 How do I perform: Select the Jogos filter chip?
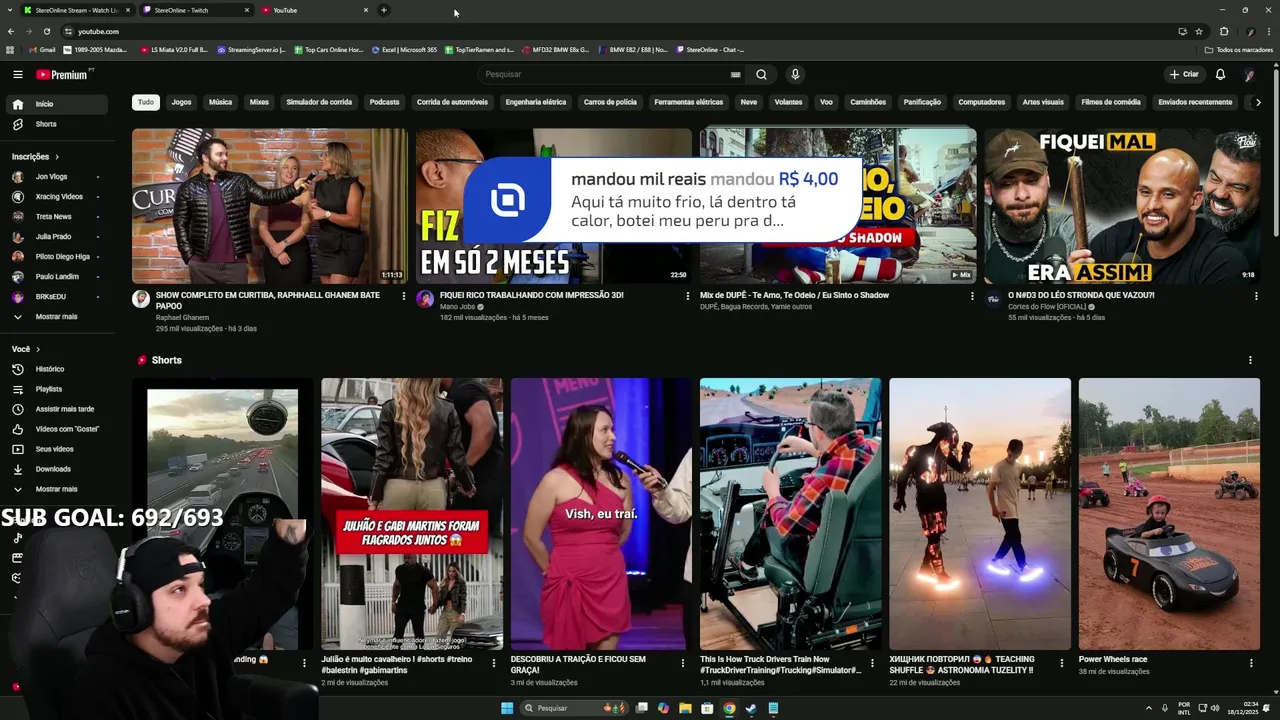[181, 102]
